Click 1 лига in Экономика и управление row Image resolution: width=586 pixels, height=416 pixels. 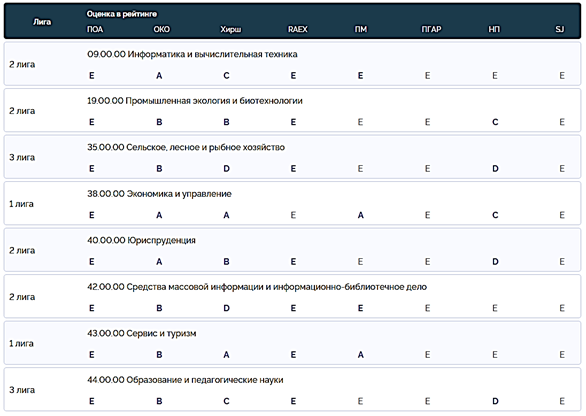coord(21,204)
